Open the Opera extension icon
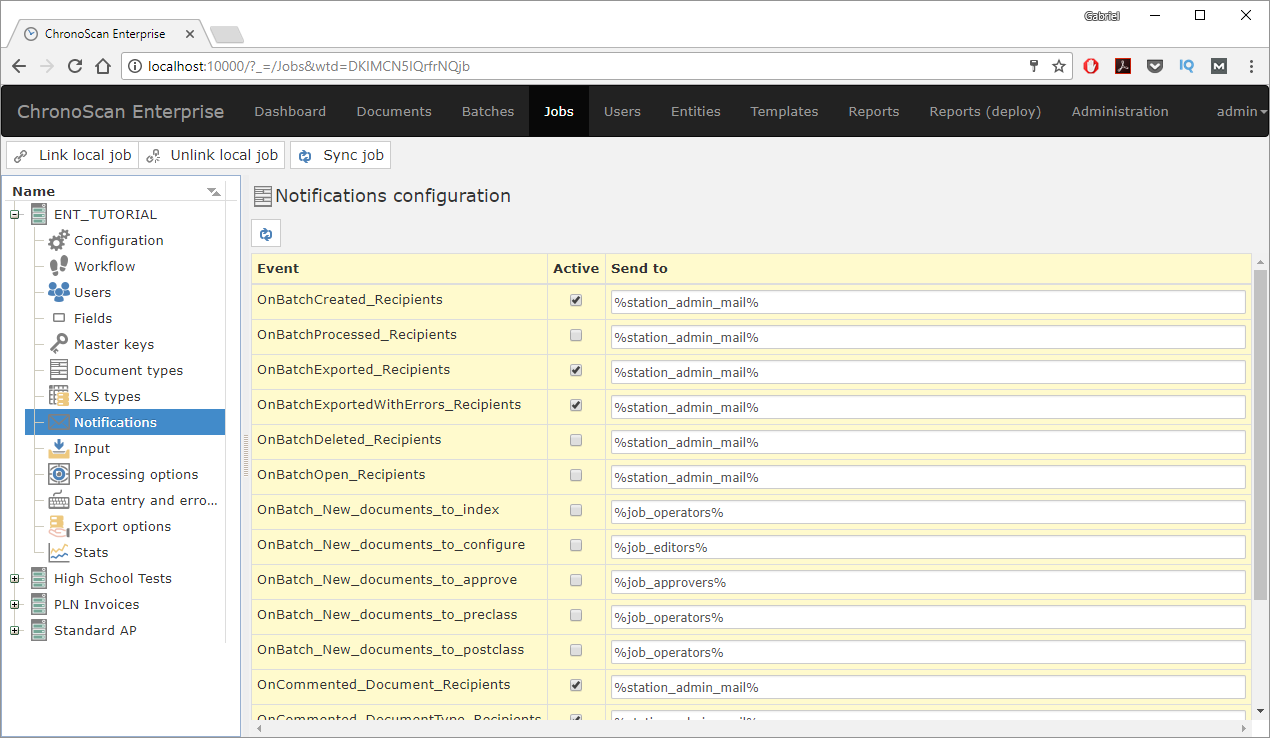 (x=1092, y=66)
